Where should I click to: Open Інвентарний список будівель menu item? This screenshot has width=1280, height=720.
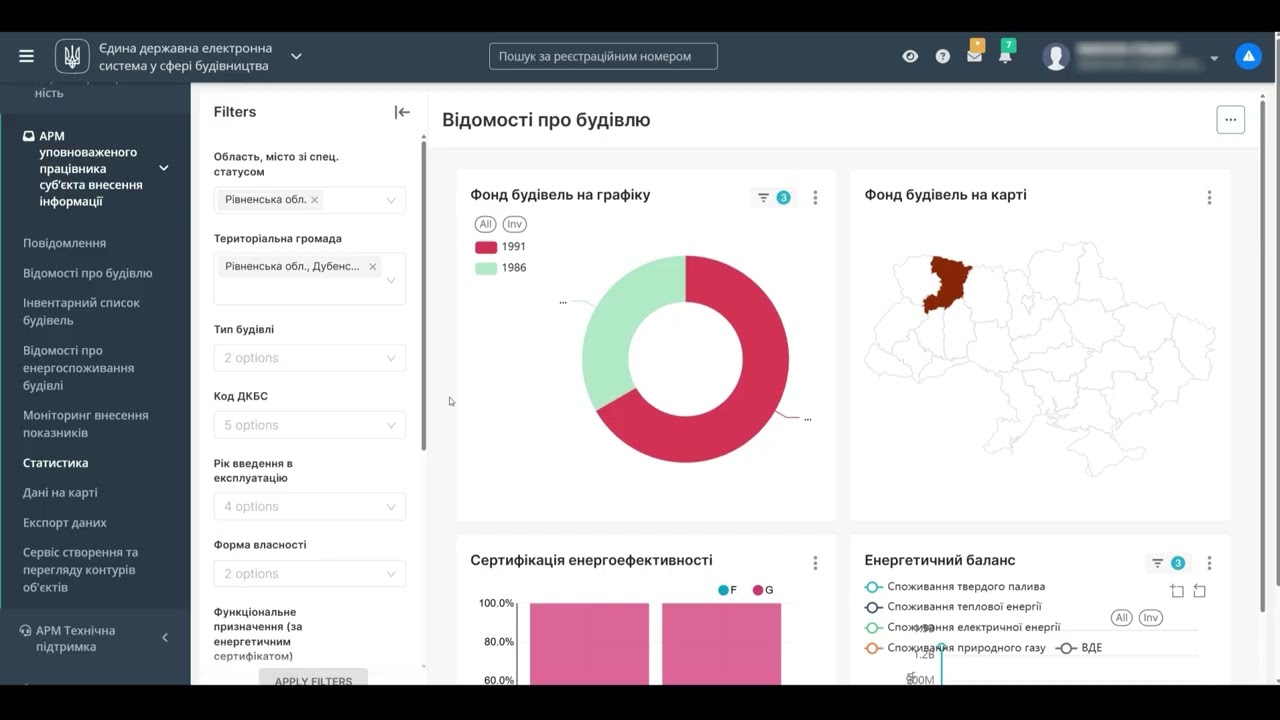coord(81,311)
